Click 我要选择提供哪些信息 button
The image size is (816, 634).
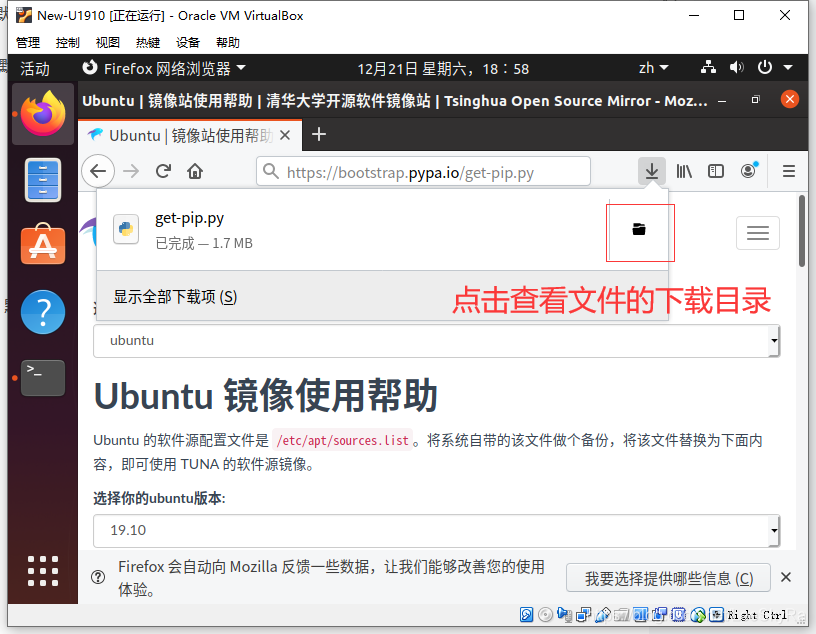tap(668, 578)
